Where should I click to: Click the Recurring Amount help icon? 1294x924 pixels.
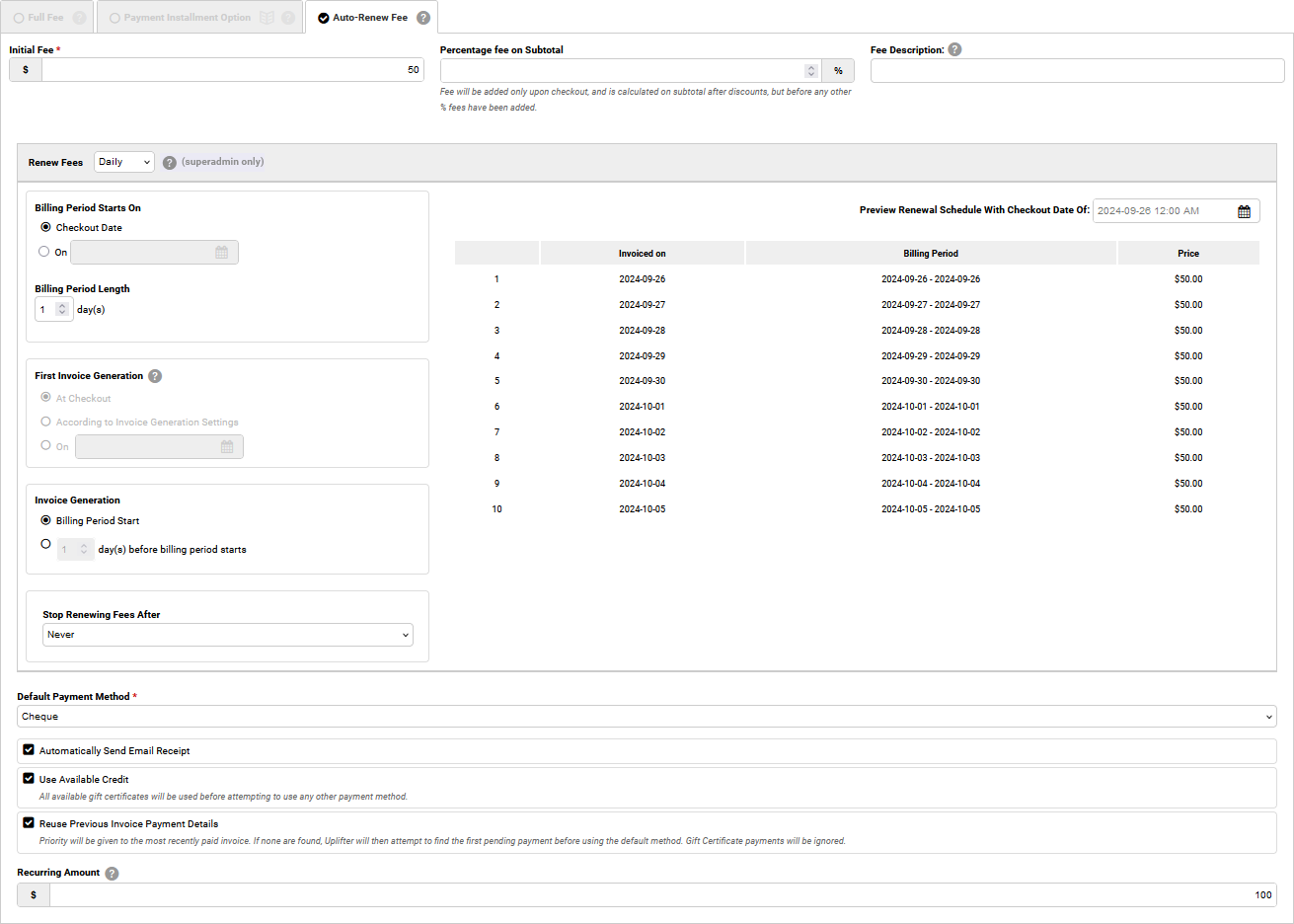(112, 873)
